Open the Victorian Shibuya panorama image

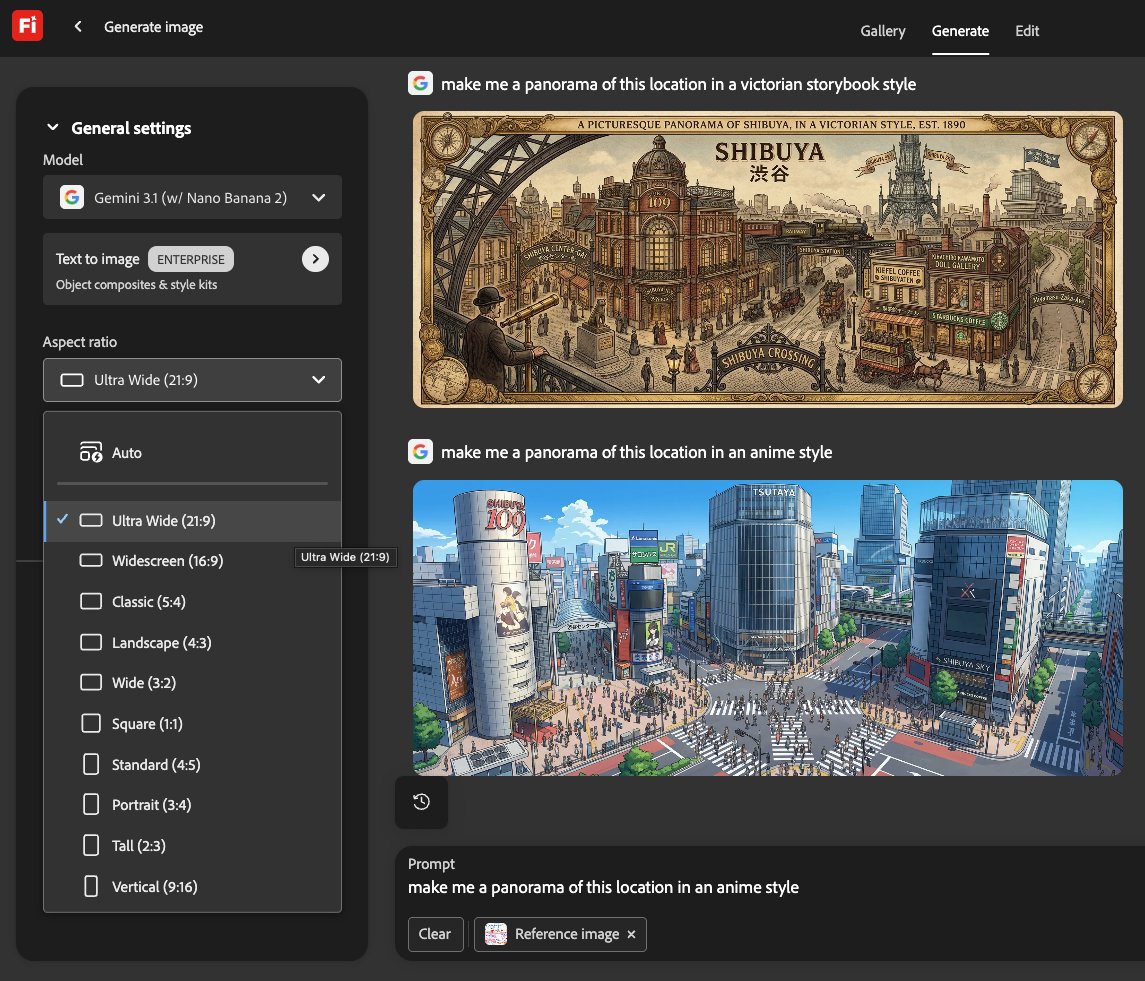pos(767,259)
